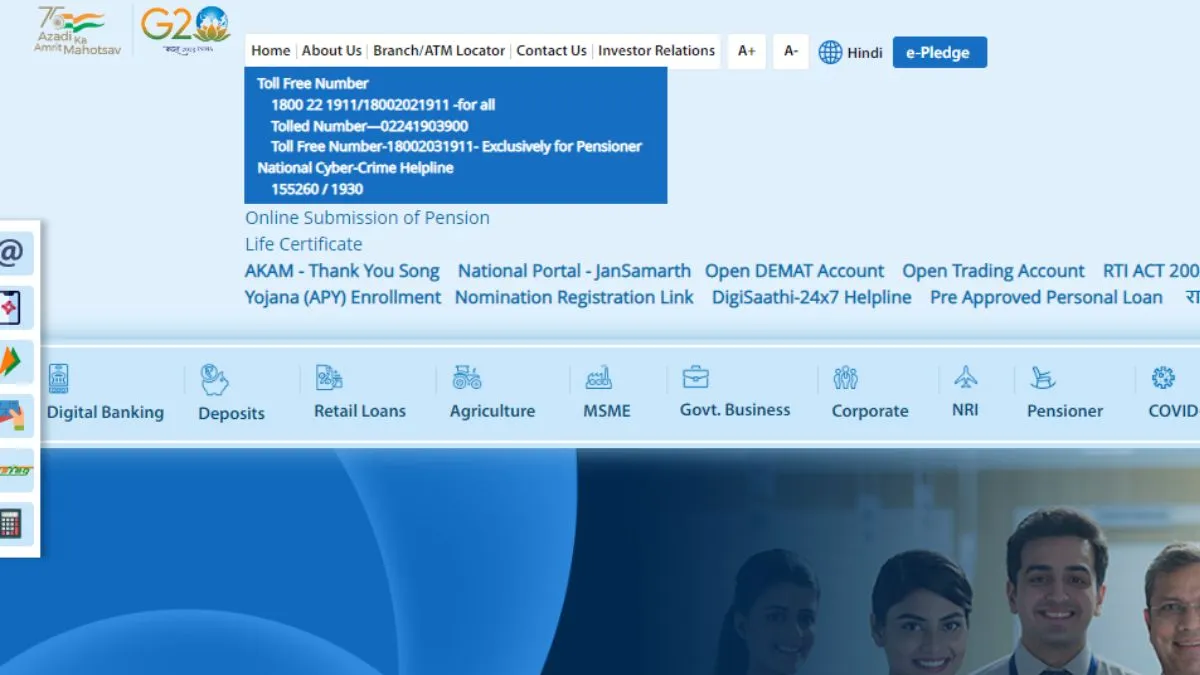Click the Govt. Business briefcase icon
1200x675 pixels.
click(695, 377)
